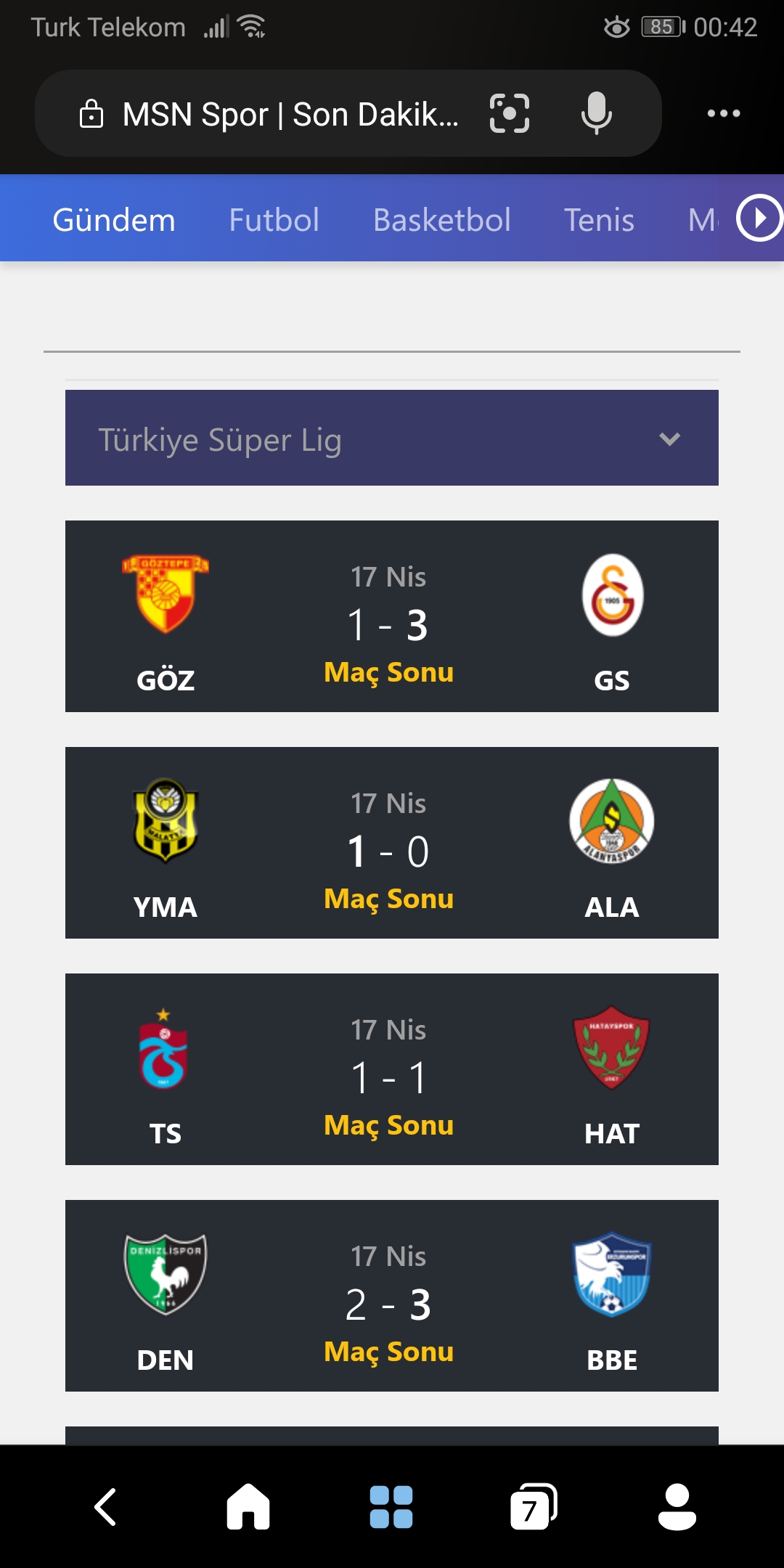784x1568 pixels.
Task: Tap the camera scan icon in address bar
Action: tap(510, 113)
